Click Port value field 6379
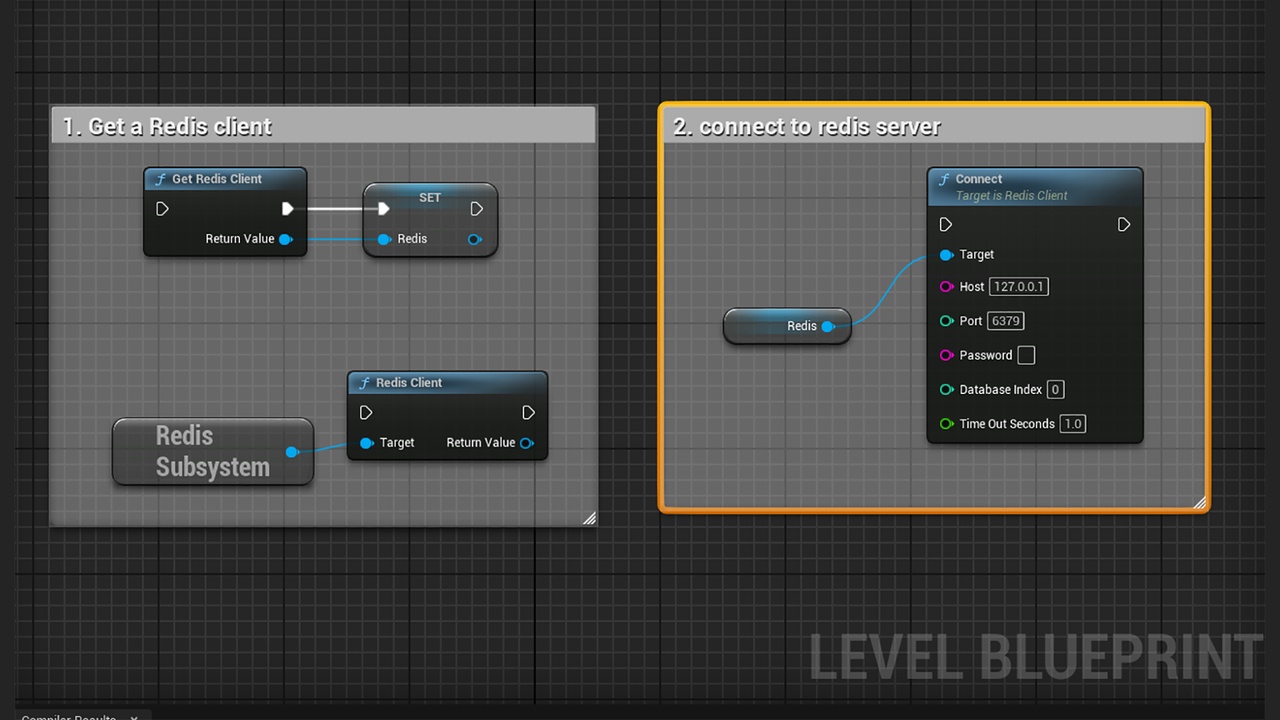1280x720 pixels. [1006, 321]
